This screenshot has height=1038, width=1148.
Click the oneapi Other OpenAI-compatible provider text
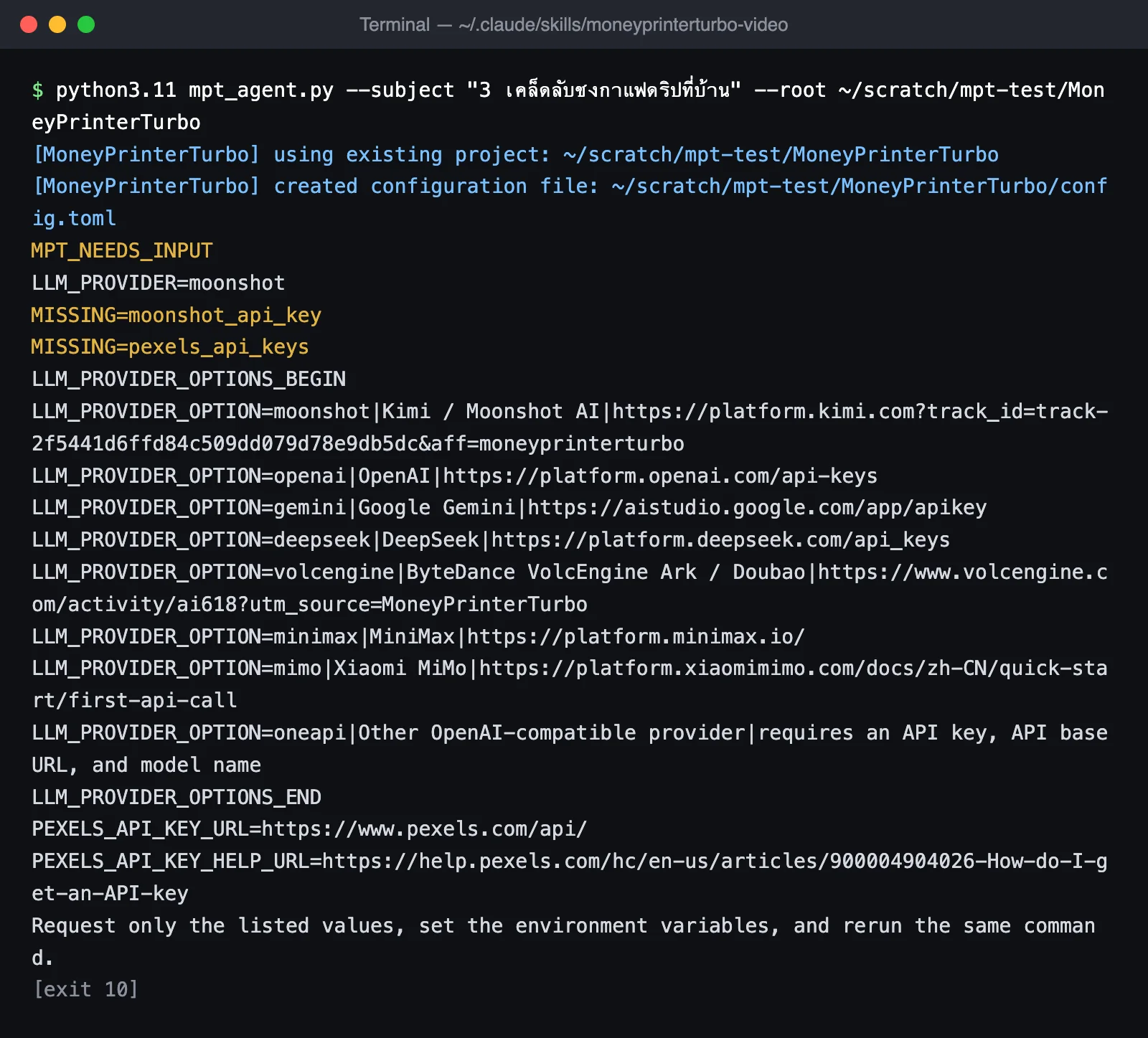coord(570,749)
